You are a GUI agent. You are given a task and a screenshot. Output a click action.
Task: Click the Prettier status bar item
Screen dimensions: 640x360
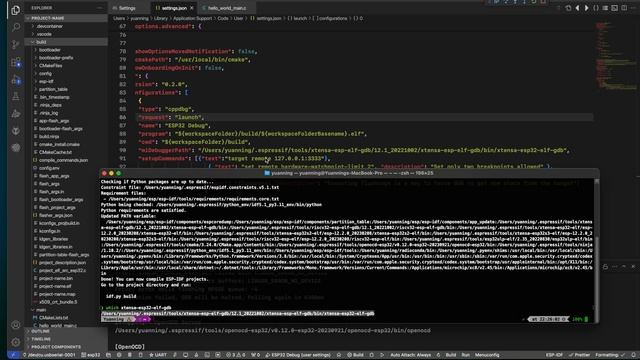pos(579,355)
